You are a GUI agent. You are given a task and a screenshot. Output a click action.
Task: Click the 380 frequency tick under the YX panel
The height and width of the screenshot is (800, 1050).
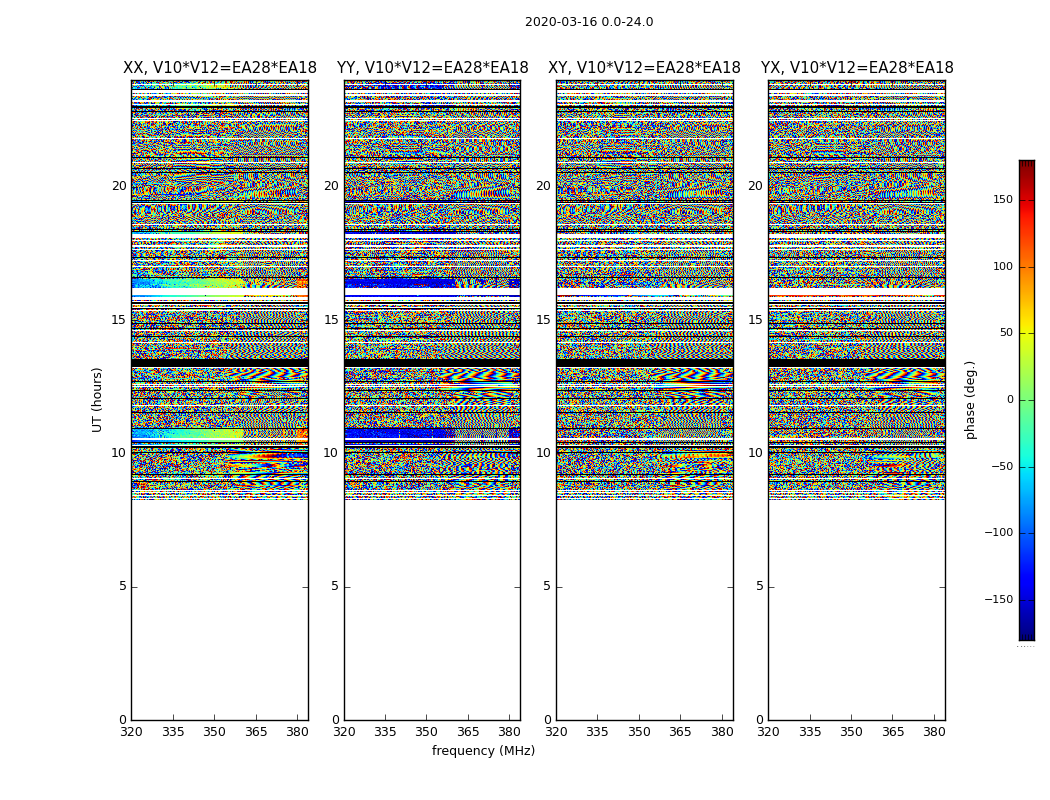934,731
